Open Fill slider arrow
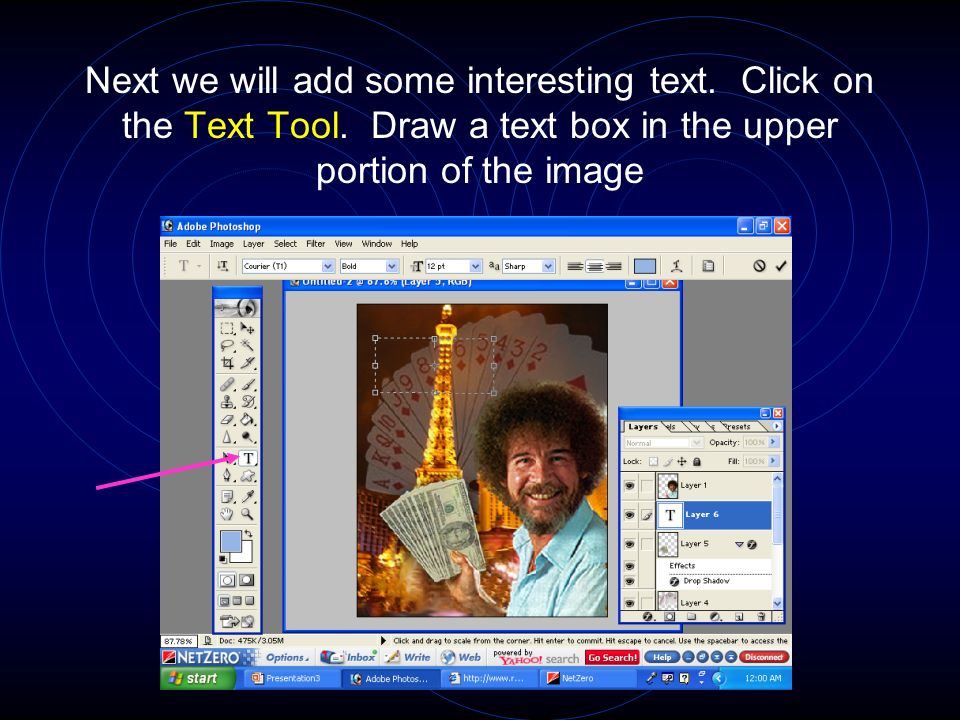The image size is (960, 720). (773, 461)
